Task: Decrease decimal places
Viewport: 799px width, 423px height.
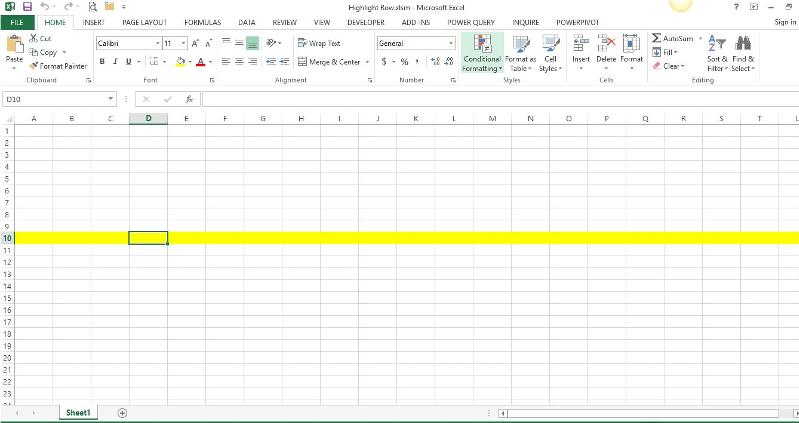Action: pyautogui.click(x=448, y=62)
